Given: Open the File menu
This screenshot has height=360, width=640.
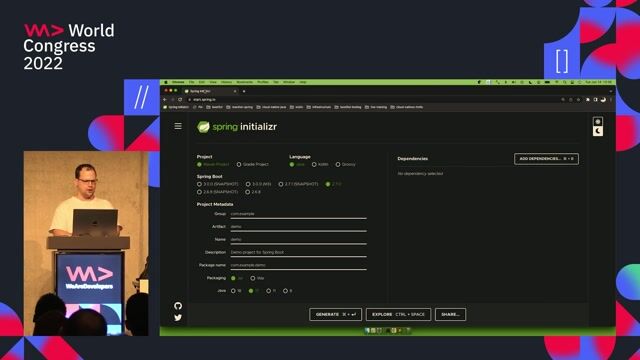Looking at the screenshot, I should 191,82.
